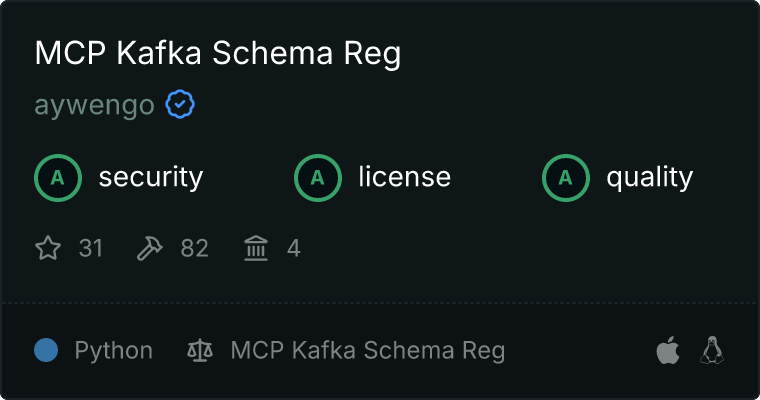The height and width of the screenshot is (400, 760).
Task: Click the security grade A badge
Action: (x=58, y=178)
